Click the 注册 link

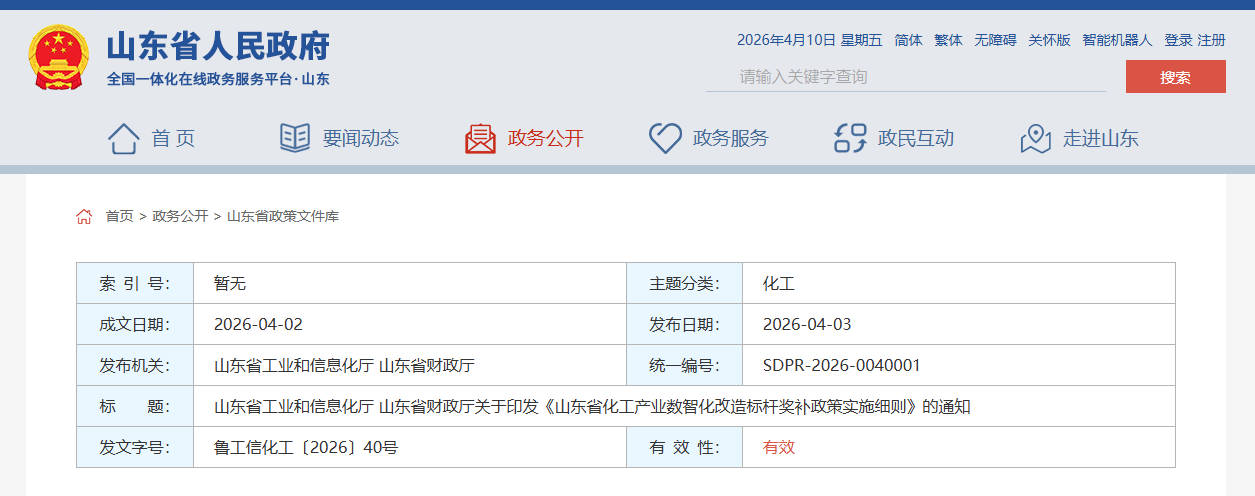point(1212,40)
